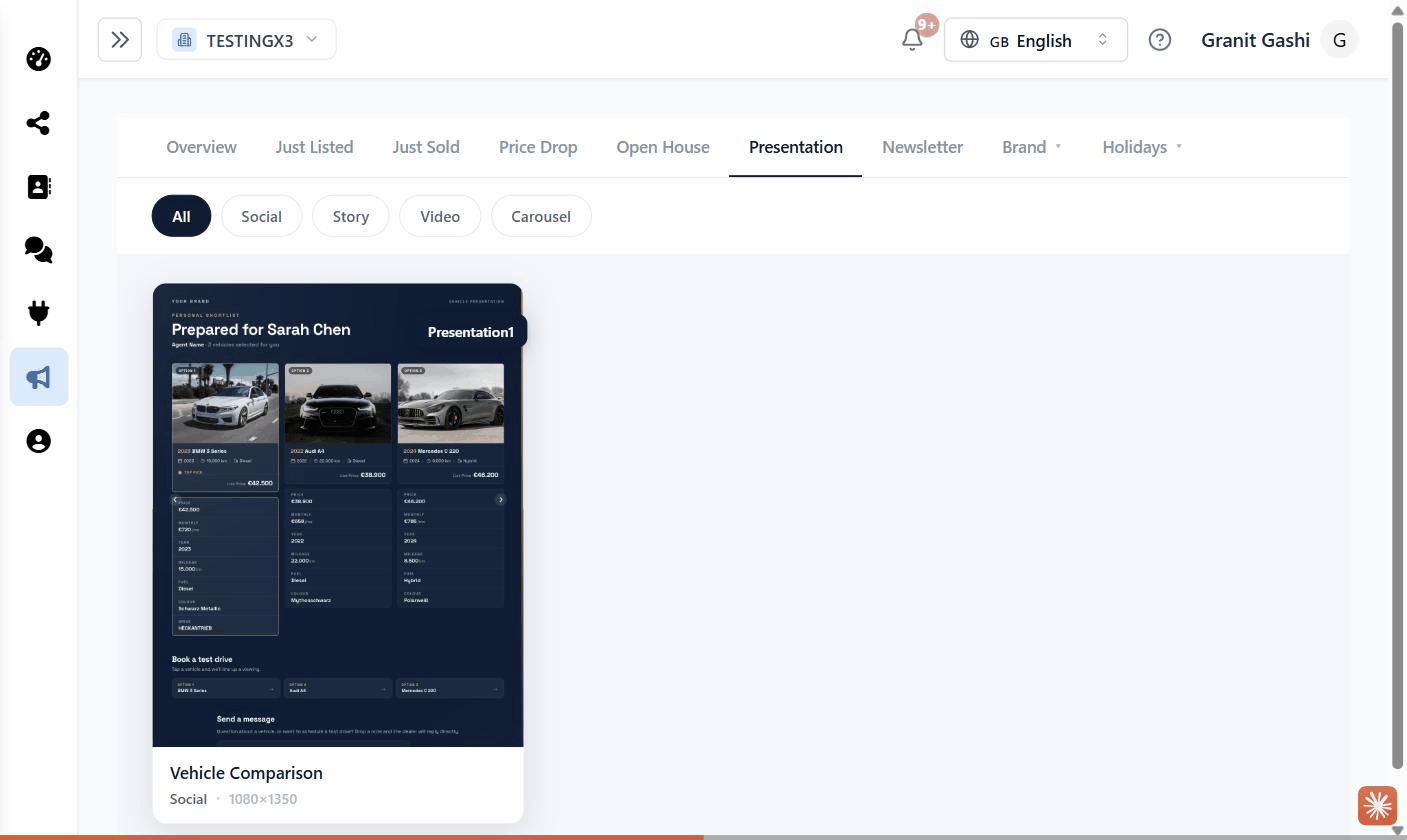Open the TESTINGX3 workspace dropdown
1407x840 pixels.
[x=246, y=40]
